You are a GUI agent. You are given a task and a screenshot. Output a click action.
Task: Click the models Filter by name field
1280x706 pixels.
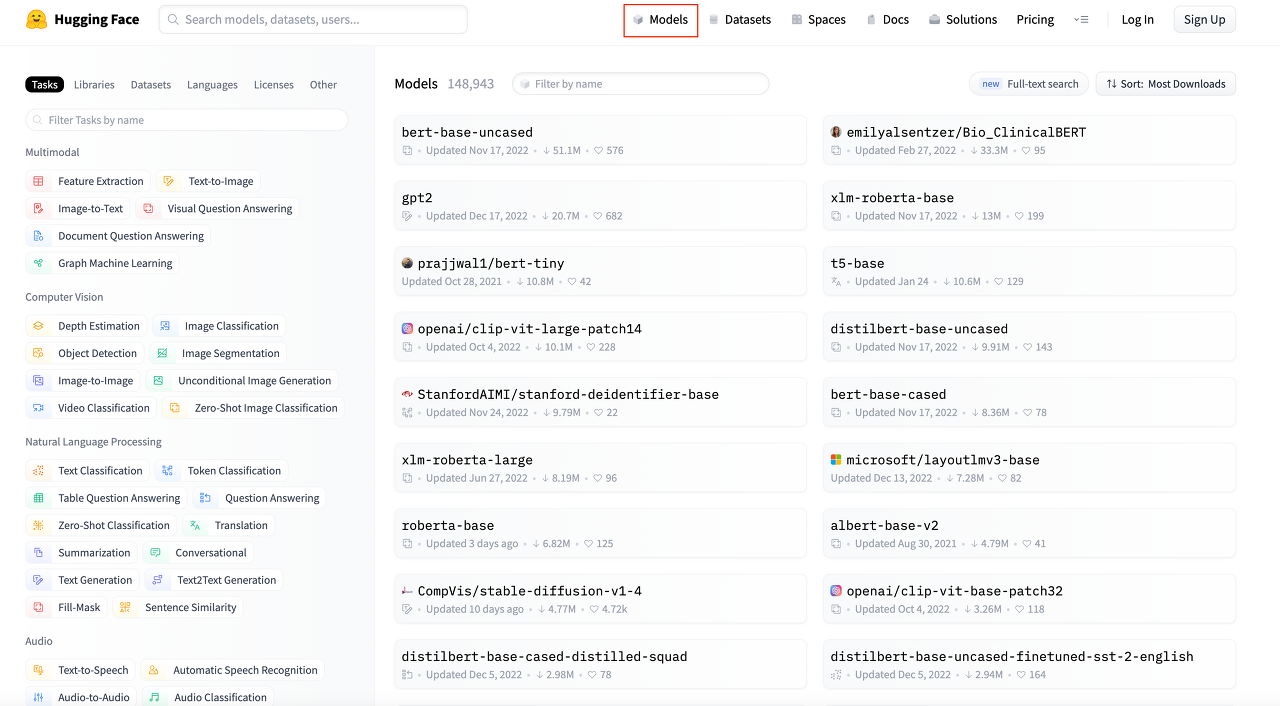[641, 84]
